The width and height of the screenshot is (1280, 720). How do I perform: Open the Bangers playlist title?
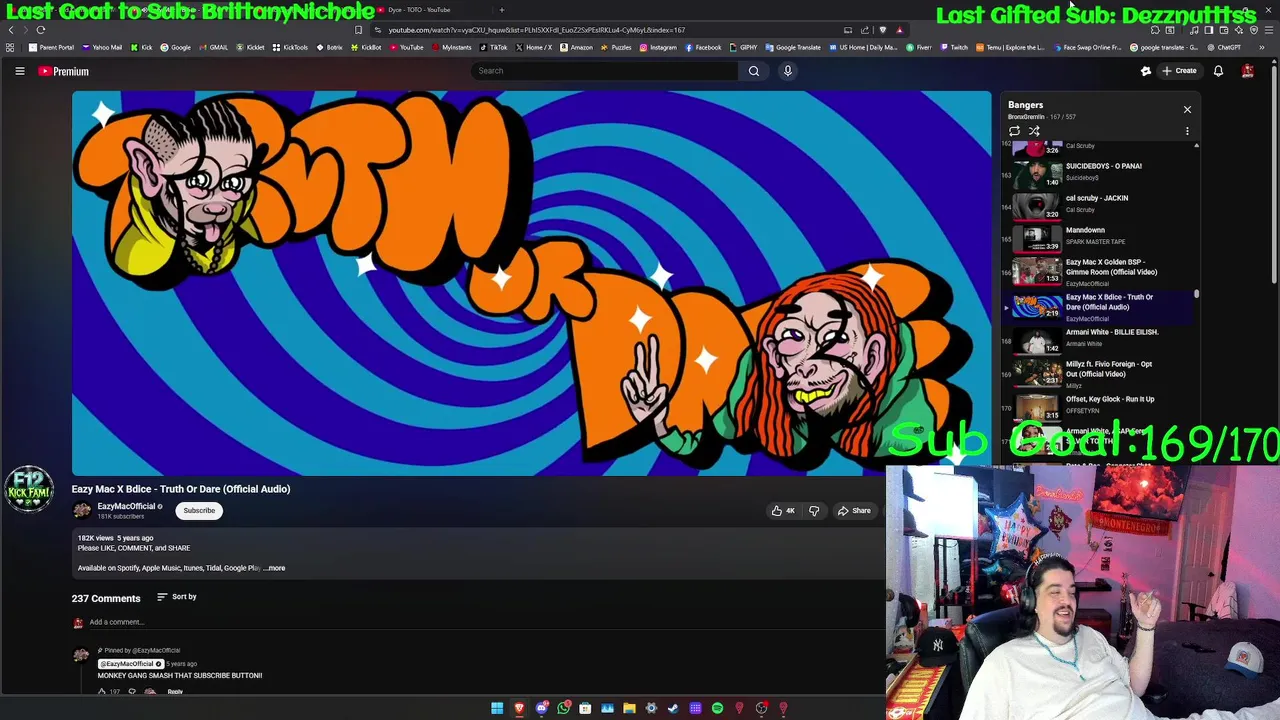point(1025,105)
